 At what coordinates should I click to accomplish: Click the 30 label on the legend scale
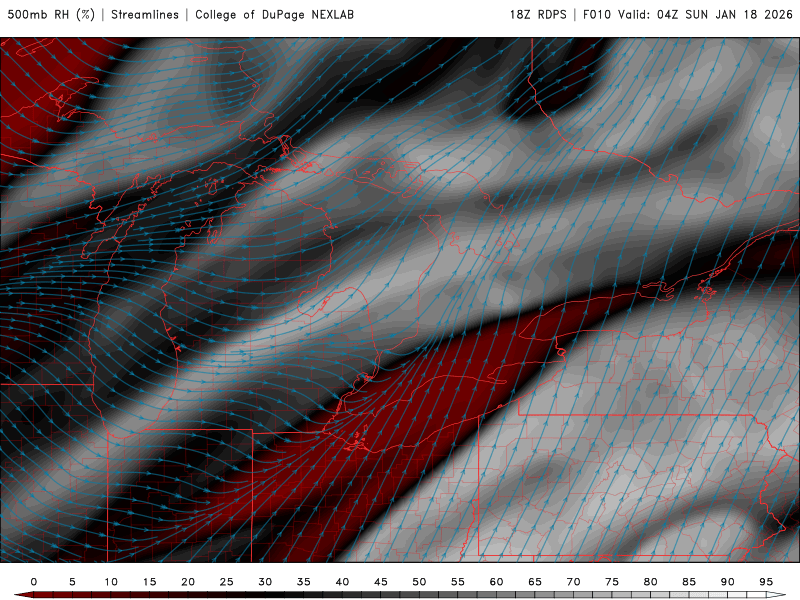[x=265, y=582]
